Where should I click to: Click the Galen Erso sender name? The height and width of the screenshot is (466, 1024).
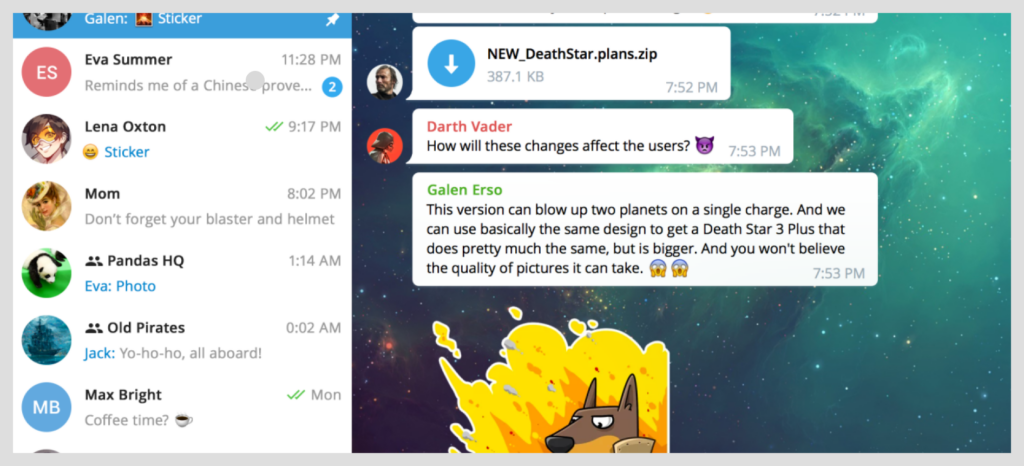[x=464, y=191]
